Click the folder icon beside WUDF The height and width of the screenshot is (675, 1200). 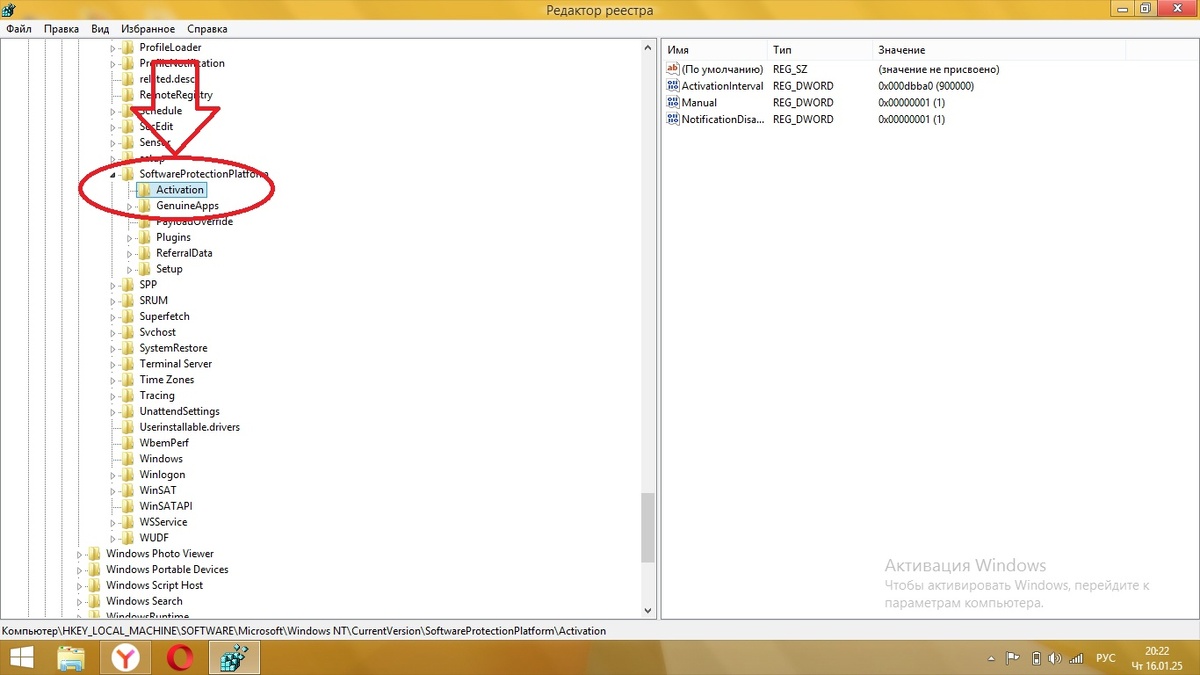(x=127, y=538)
